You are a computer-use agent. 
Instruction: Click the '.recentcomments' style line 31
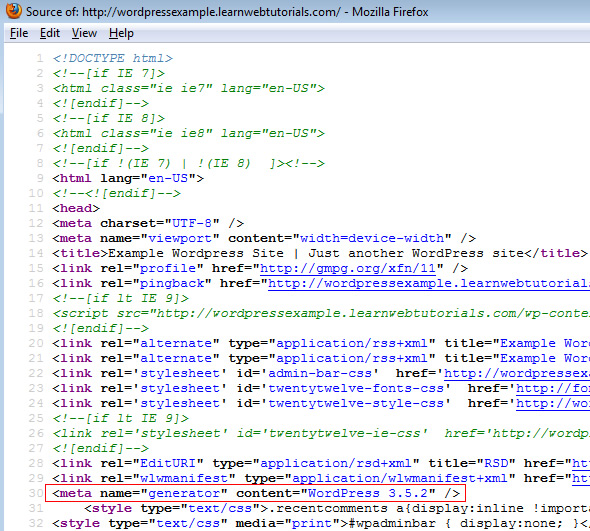337,508
